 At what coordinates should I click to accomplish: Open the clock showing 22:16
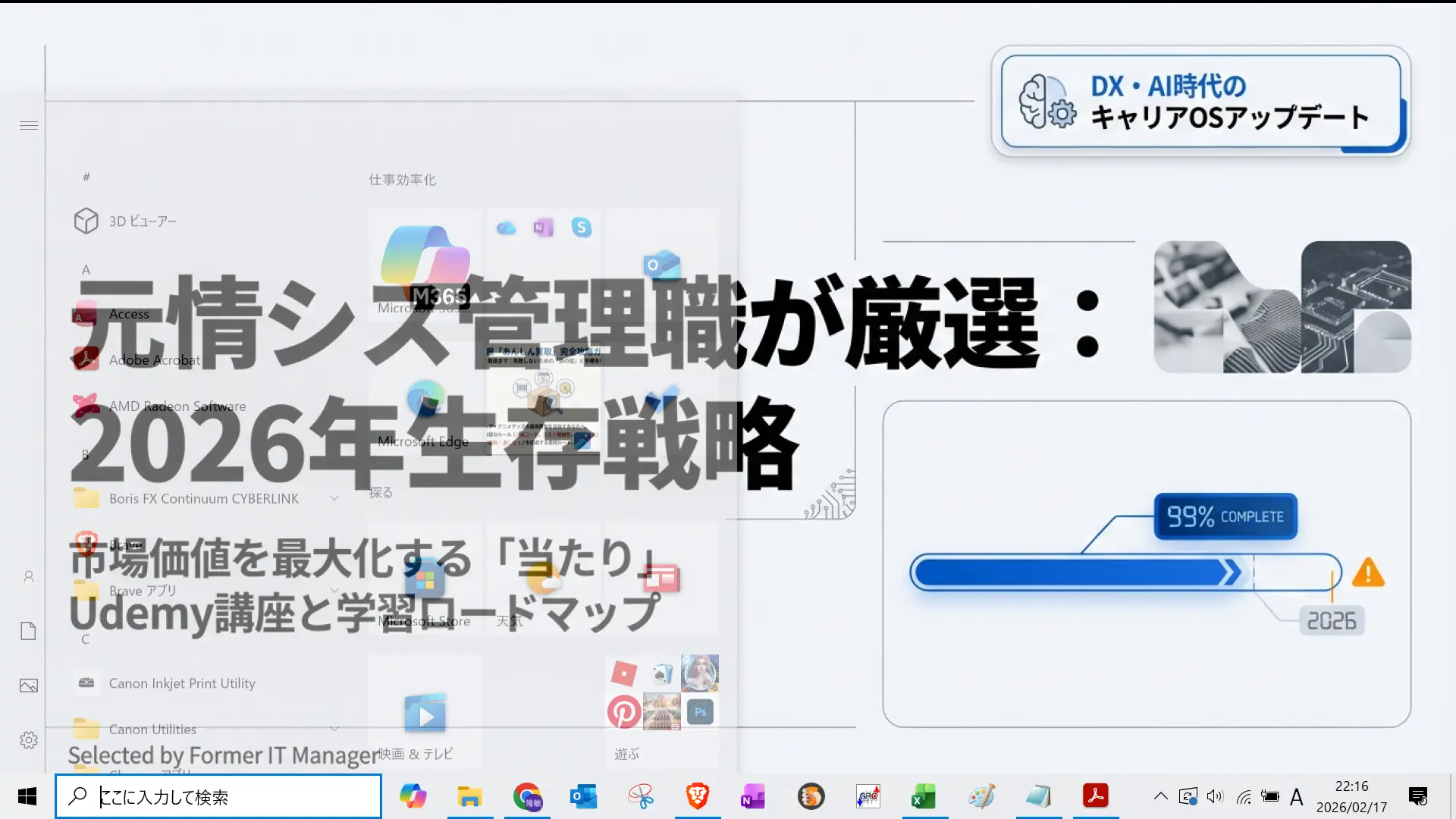[1351, 796]
